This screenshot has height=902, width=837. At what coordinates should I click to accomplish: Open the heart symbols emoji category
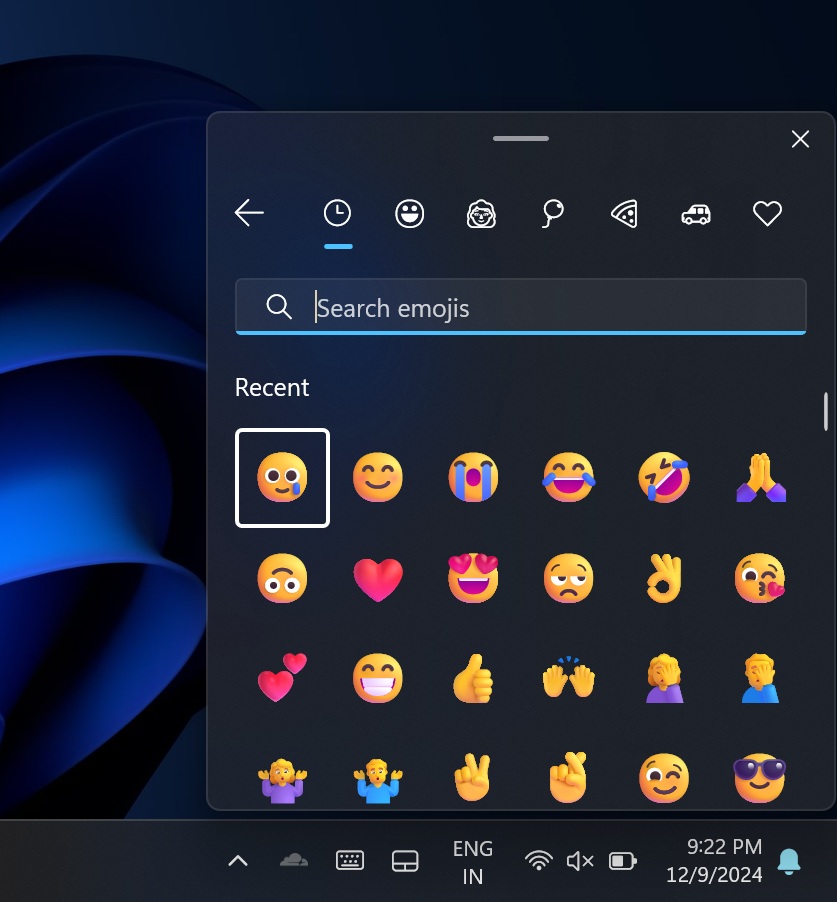pos(767,213)
